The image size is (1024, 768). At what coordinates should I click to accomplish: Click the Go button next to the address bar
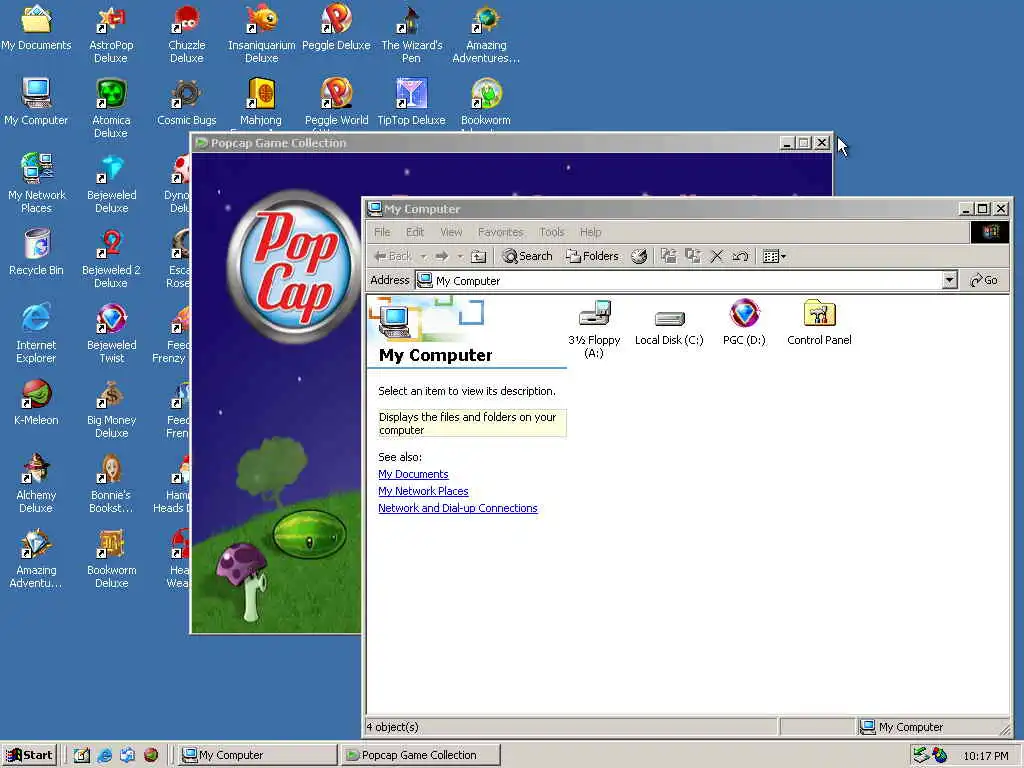pos(984,280)
